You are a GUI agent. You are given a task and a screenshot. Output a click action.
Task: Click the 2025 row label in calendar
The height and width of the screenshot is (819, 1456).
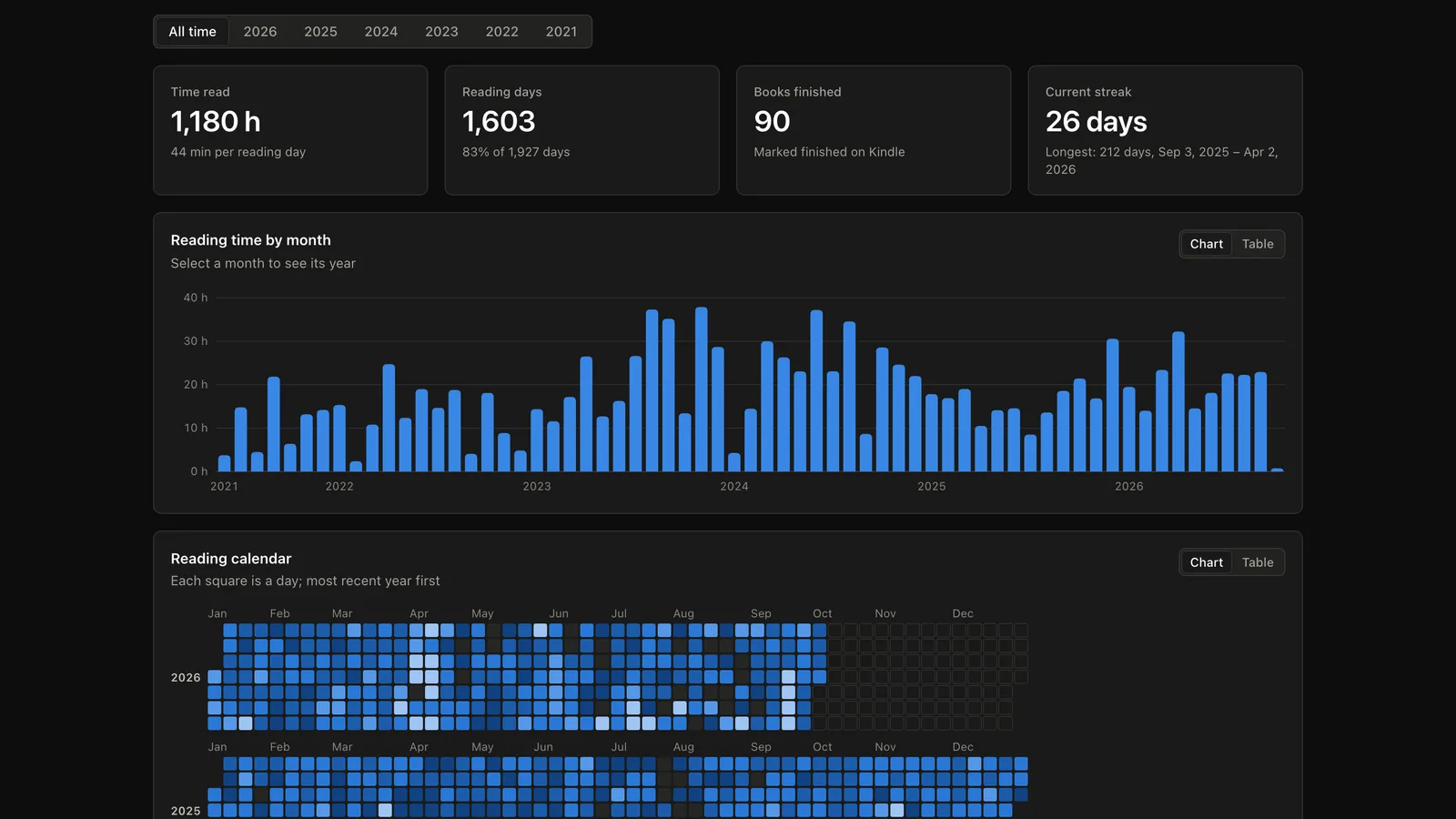click(x=186, y=811)
